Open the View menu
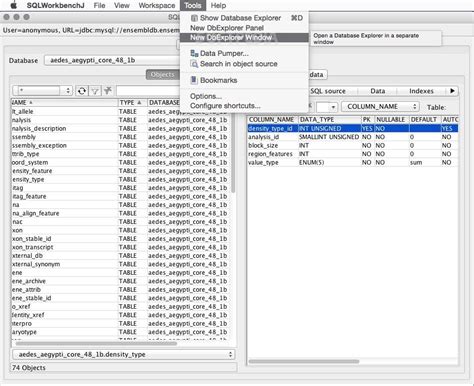The width and height of the screenshot is (474, 386). coord(122,5)
